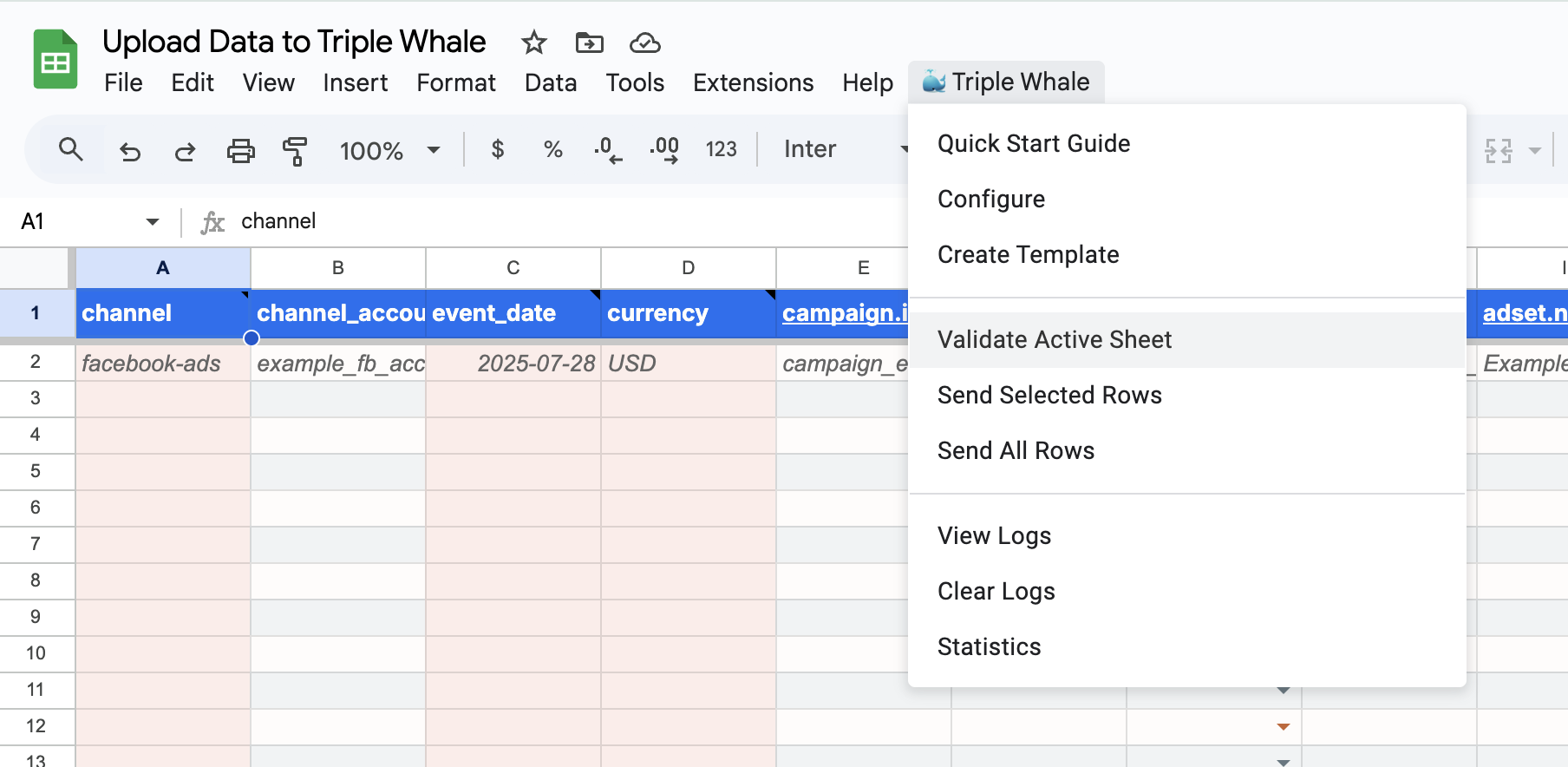Increase decimal places
This screenshot has height=767, width=1568.
coord(664,150)
